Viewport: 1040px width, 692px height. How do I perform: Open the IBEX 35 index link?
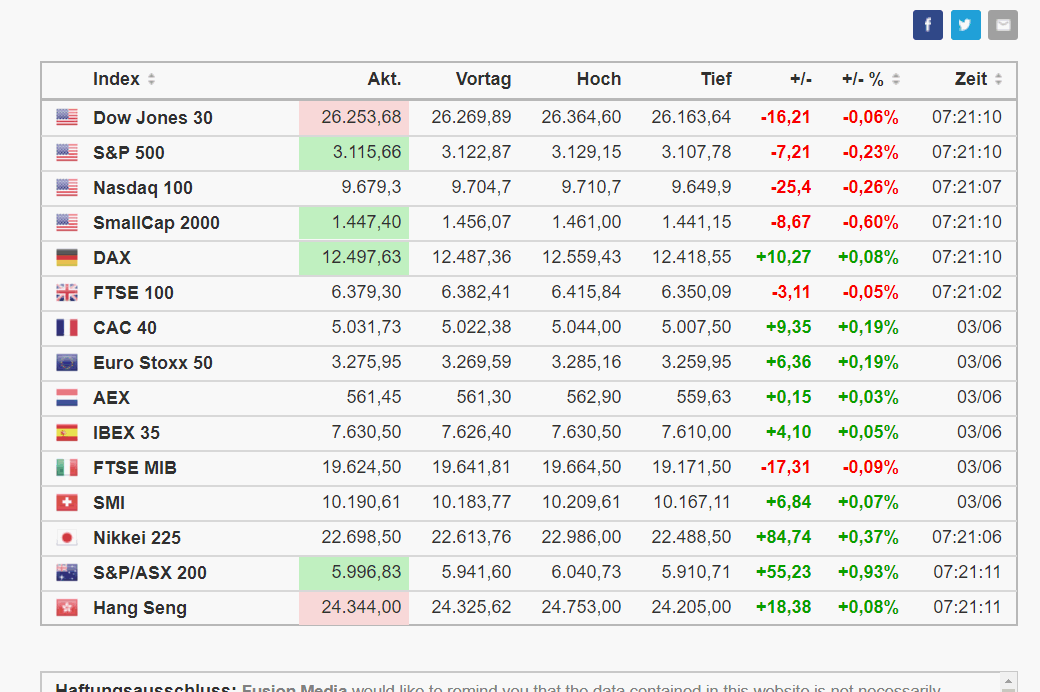click(x=126, y=433)
